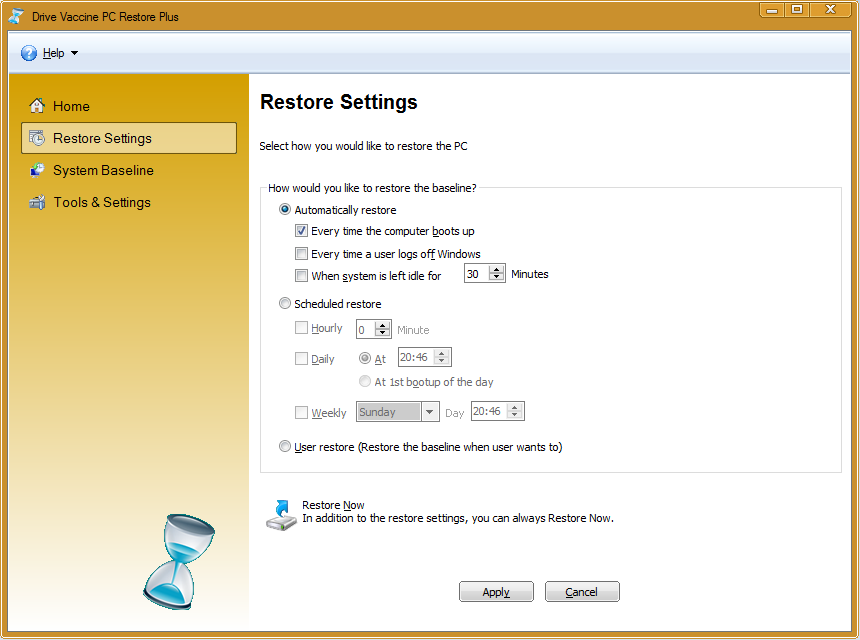This screenshot has height=640, width=860.
Task: Select the Scheduled restore option
Action: [x=285, y=303]
